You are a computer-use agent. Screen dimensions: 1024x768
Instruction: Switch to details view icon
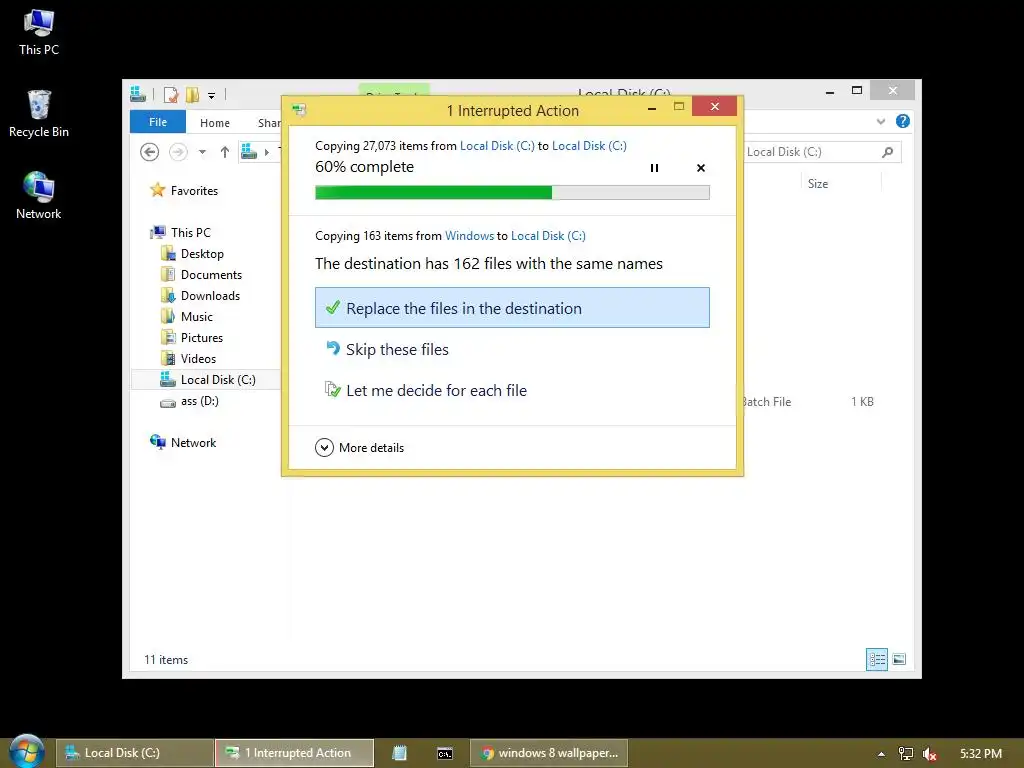[876, 660]
